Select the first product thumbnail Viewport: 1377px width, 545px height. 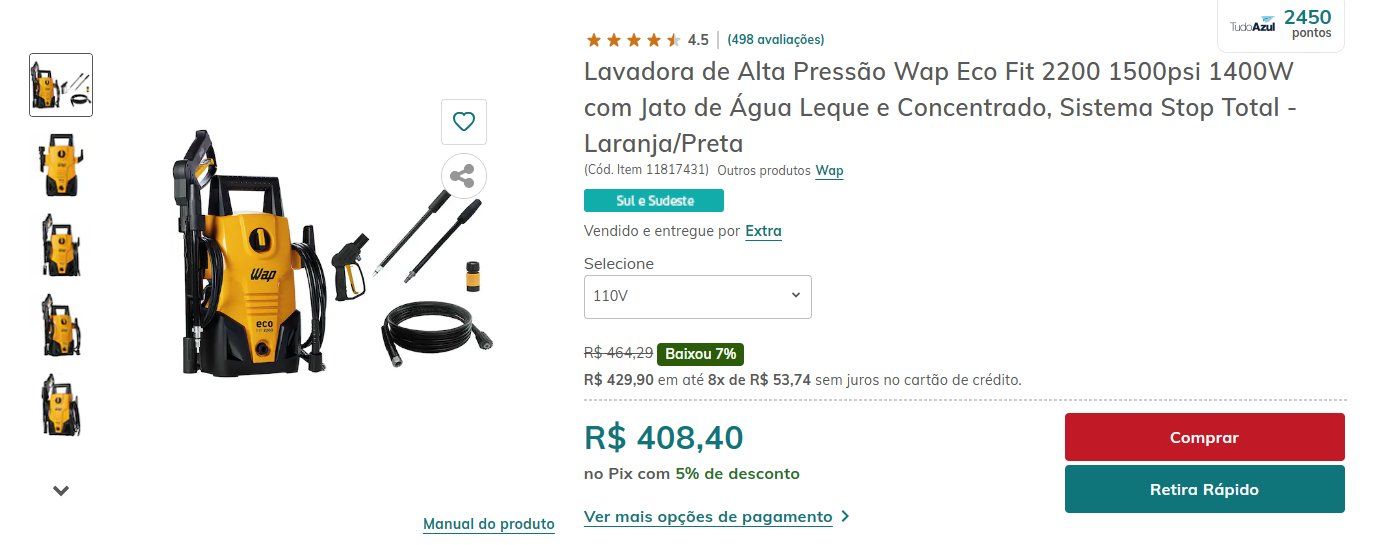[61, 85]
